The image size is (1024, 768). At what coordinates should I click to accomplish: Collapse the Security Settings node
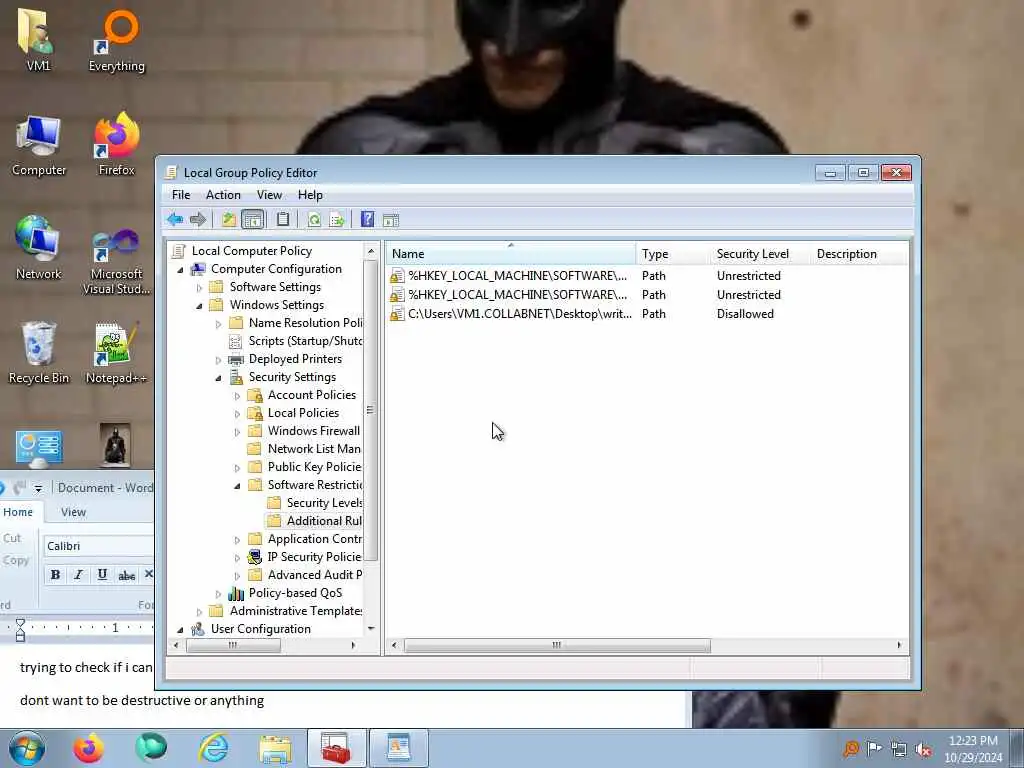[219, 377]
